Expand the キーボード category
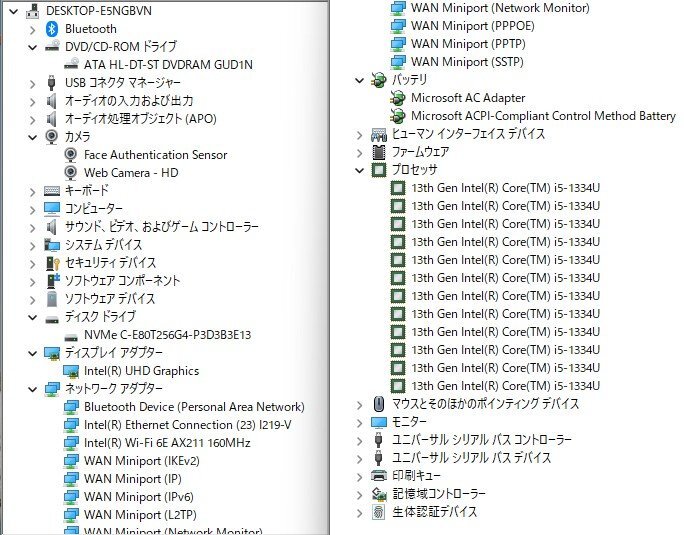684x535 pixels. [33, 192]
